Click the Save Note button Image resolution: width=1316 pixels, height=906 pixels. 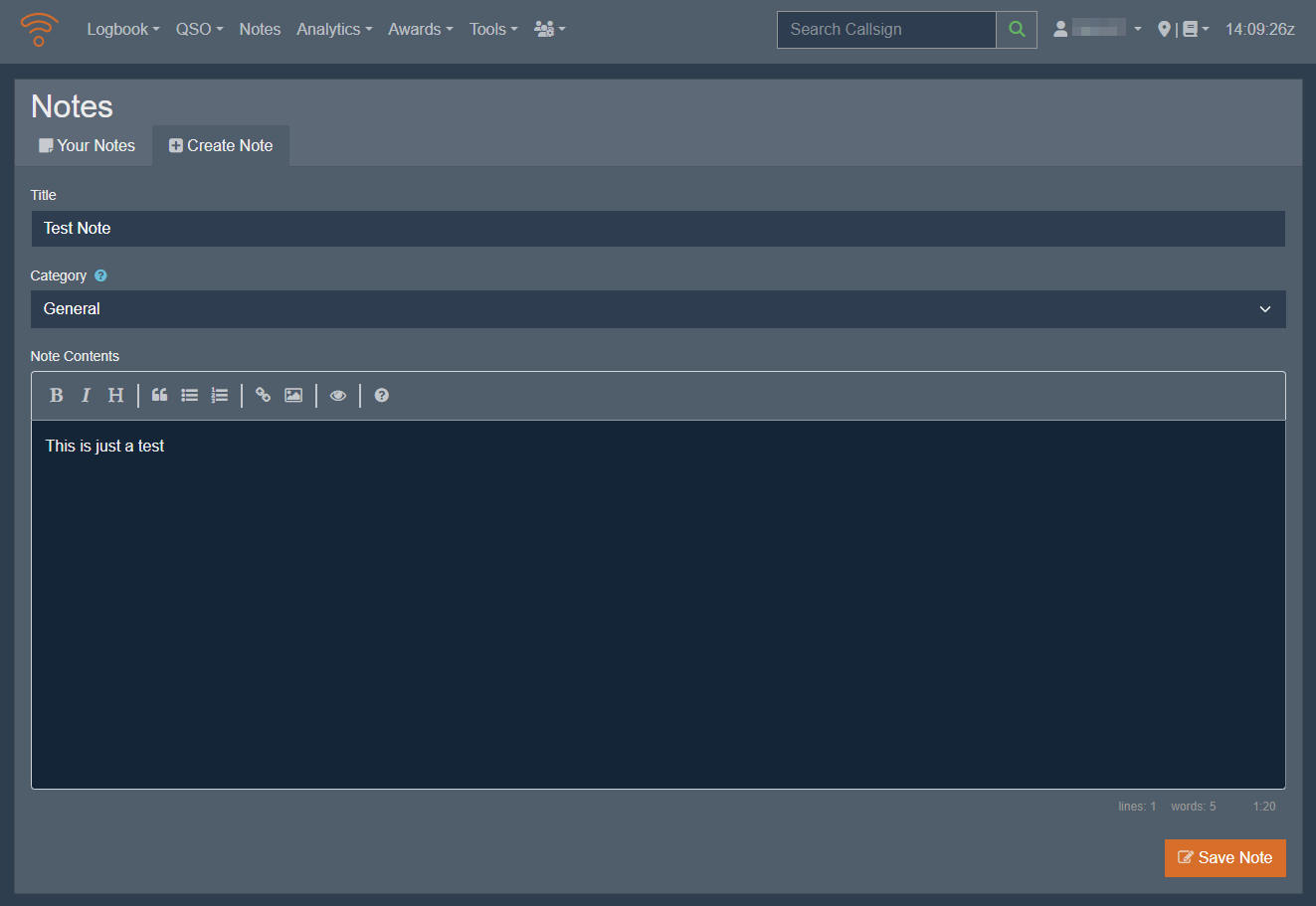pyautogui.click(x=1225, y=858)
